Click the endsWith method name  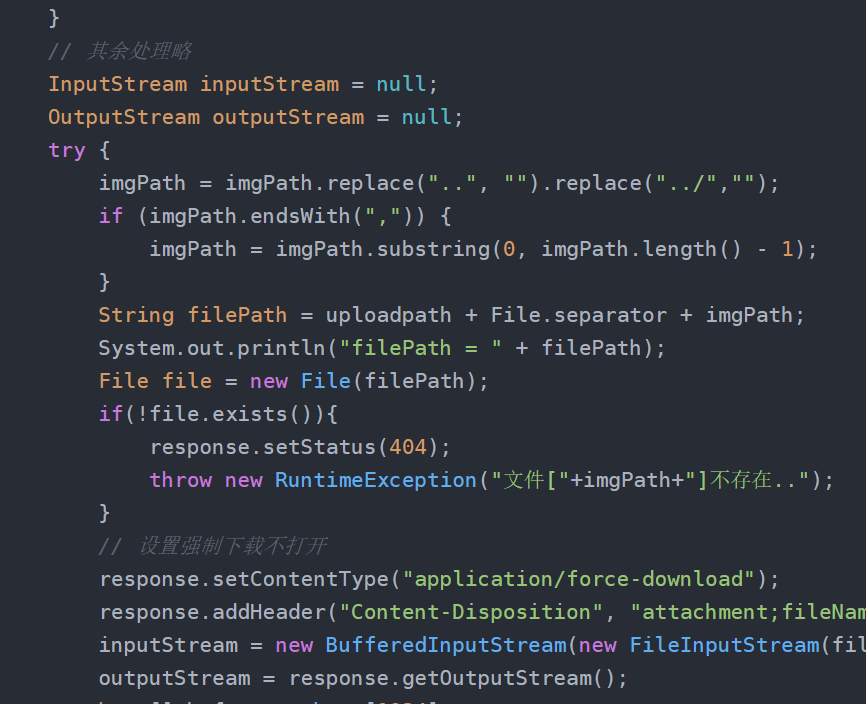[x=300, y=216]
